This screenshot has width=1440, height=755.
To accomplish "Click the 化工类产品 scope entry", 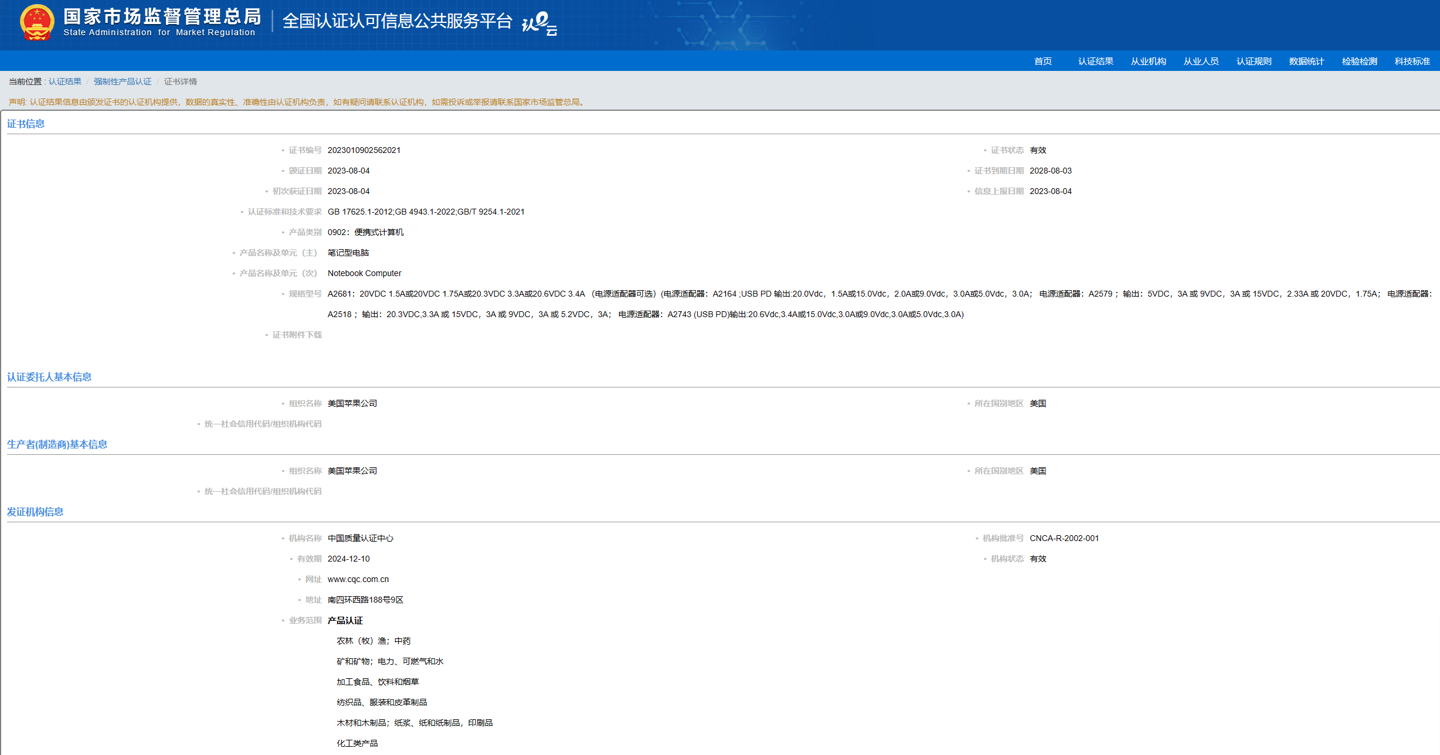I will [x=357, y=744].
